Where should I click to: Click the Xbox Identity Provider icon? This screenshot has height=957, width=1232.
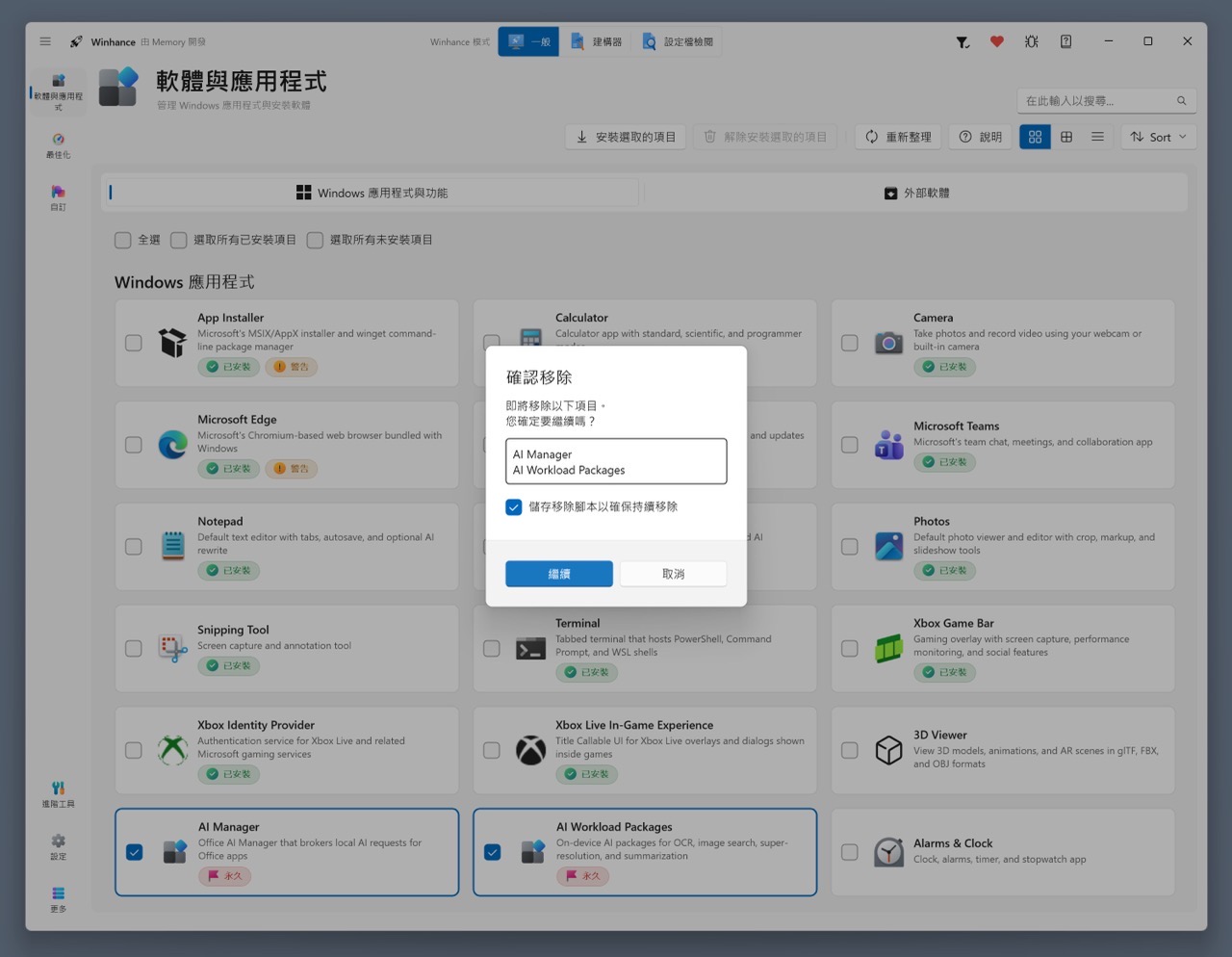(173, 750)
